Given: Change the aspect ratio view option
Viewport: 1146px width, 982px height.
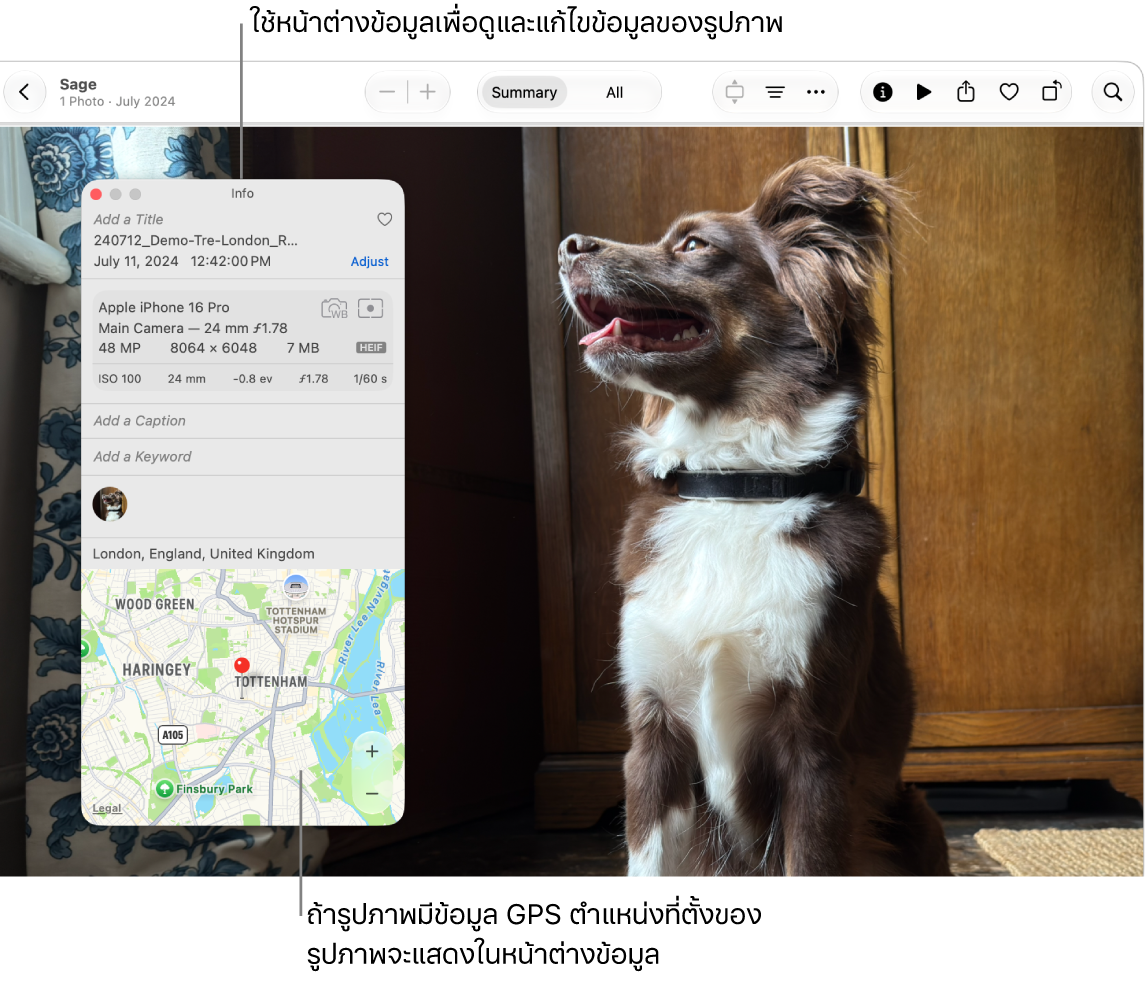Looking at the screenshot, I should 735,93.
